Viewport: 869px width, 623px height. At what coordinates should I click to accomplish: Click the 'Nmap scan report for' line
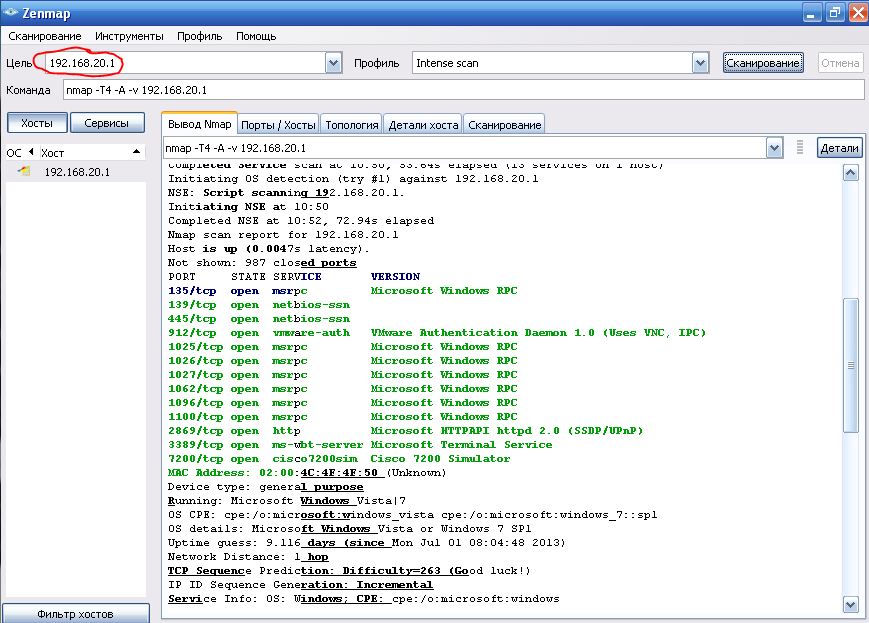[x=283, y=234]
